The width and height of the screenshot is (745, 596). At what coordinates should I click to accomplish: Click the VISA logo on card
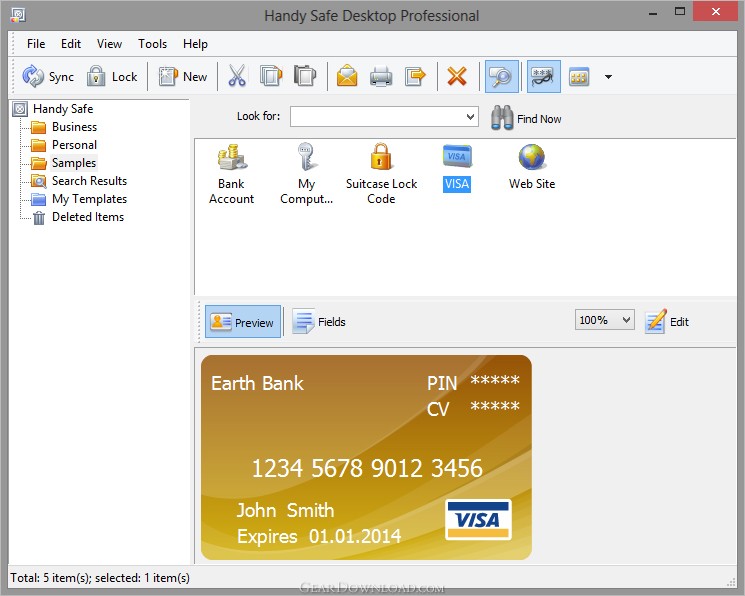[x=478, y=519]
